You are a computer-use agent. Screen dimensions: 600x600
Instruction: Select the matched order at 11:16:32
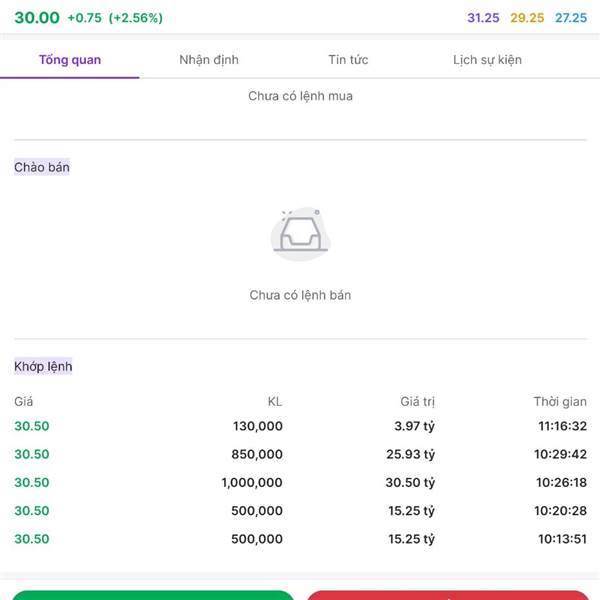300,426
